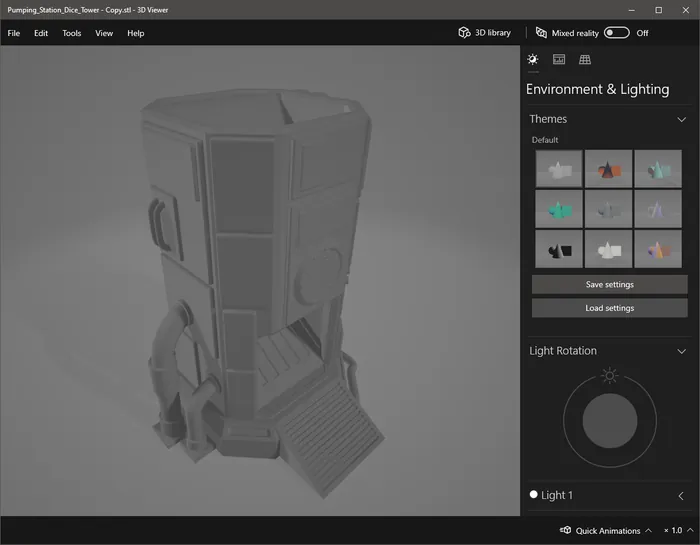
Task: Open the Tools menu
Action: (x=71, y=33)
